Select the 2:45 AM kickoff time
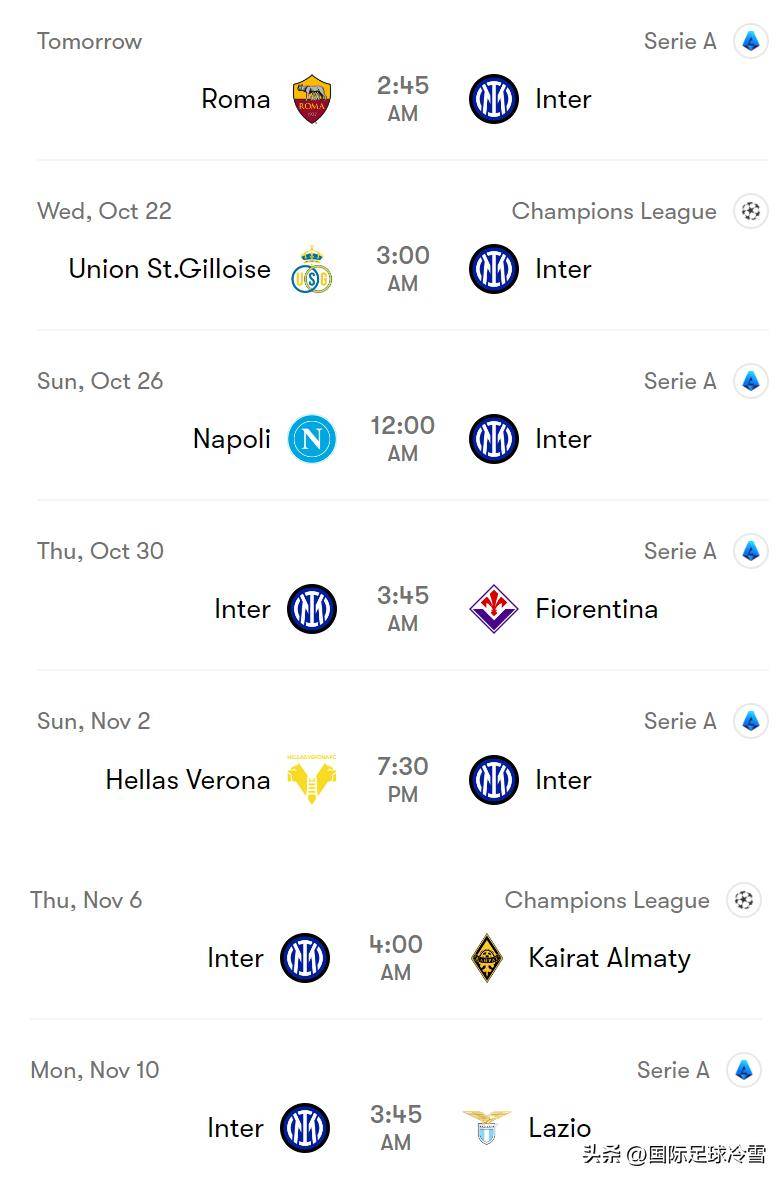 (x=403, y=98)
